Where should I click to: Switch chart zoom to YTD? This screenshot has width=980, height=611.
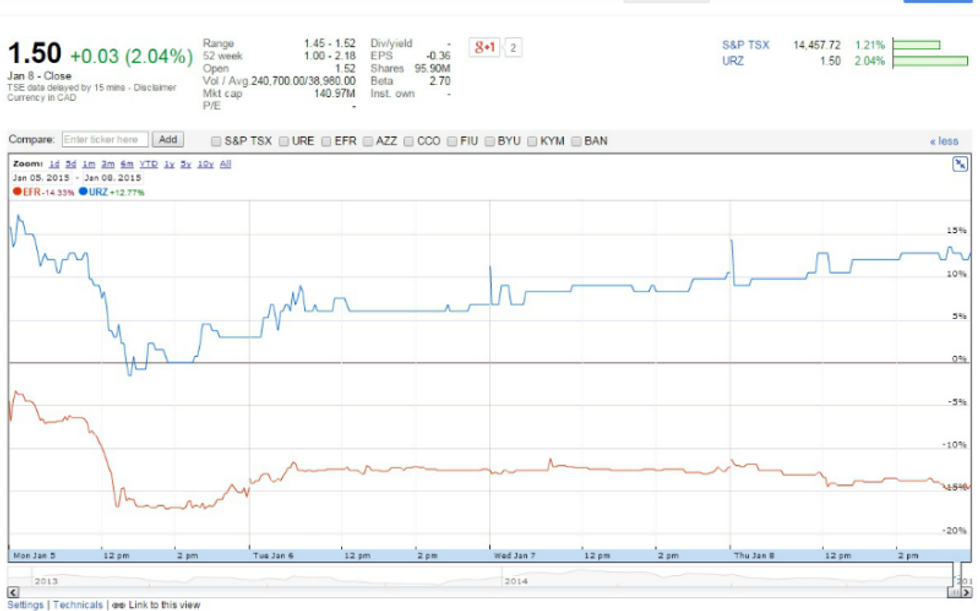[148, 164]
